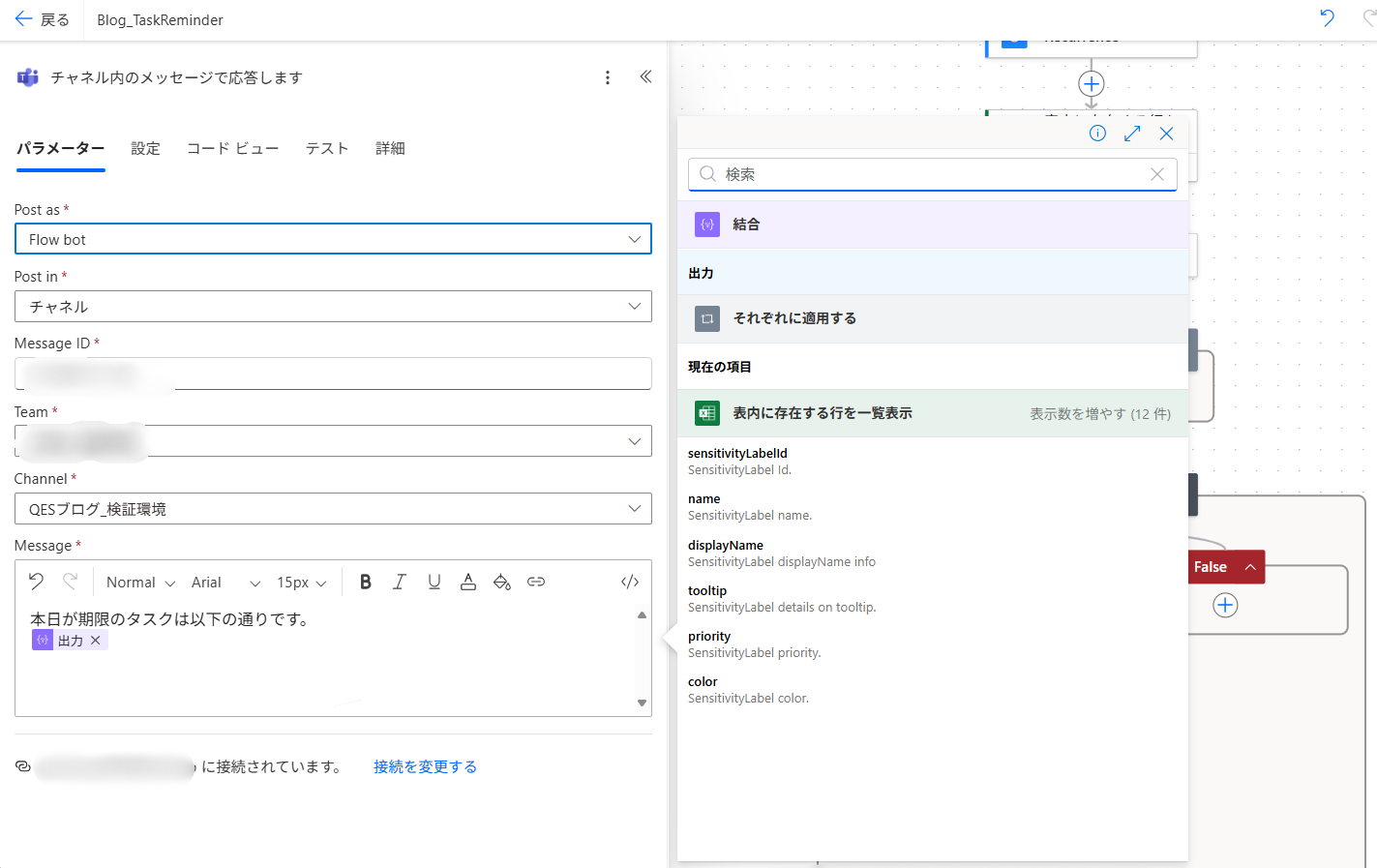The image size is (1377, 868).
Task: Click the 接続を変更する link
Action: point(425,766)
